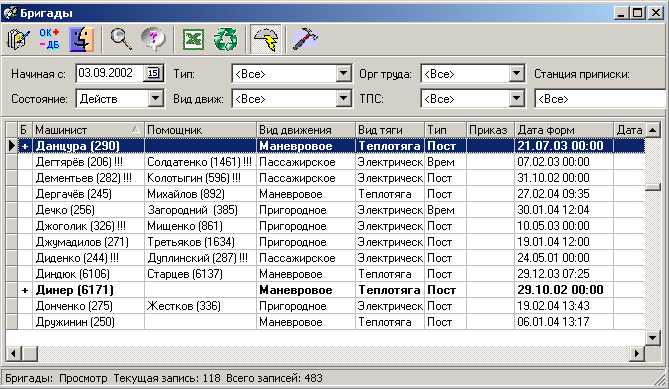Screen dimensions: 669x389
Task: Click the date 30.01.04 12:04 cell
Action: pyautogui.click(x=564, y=210)
